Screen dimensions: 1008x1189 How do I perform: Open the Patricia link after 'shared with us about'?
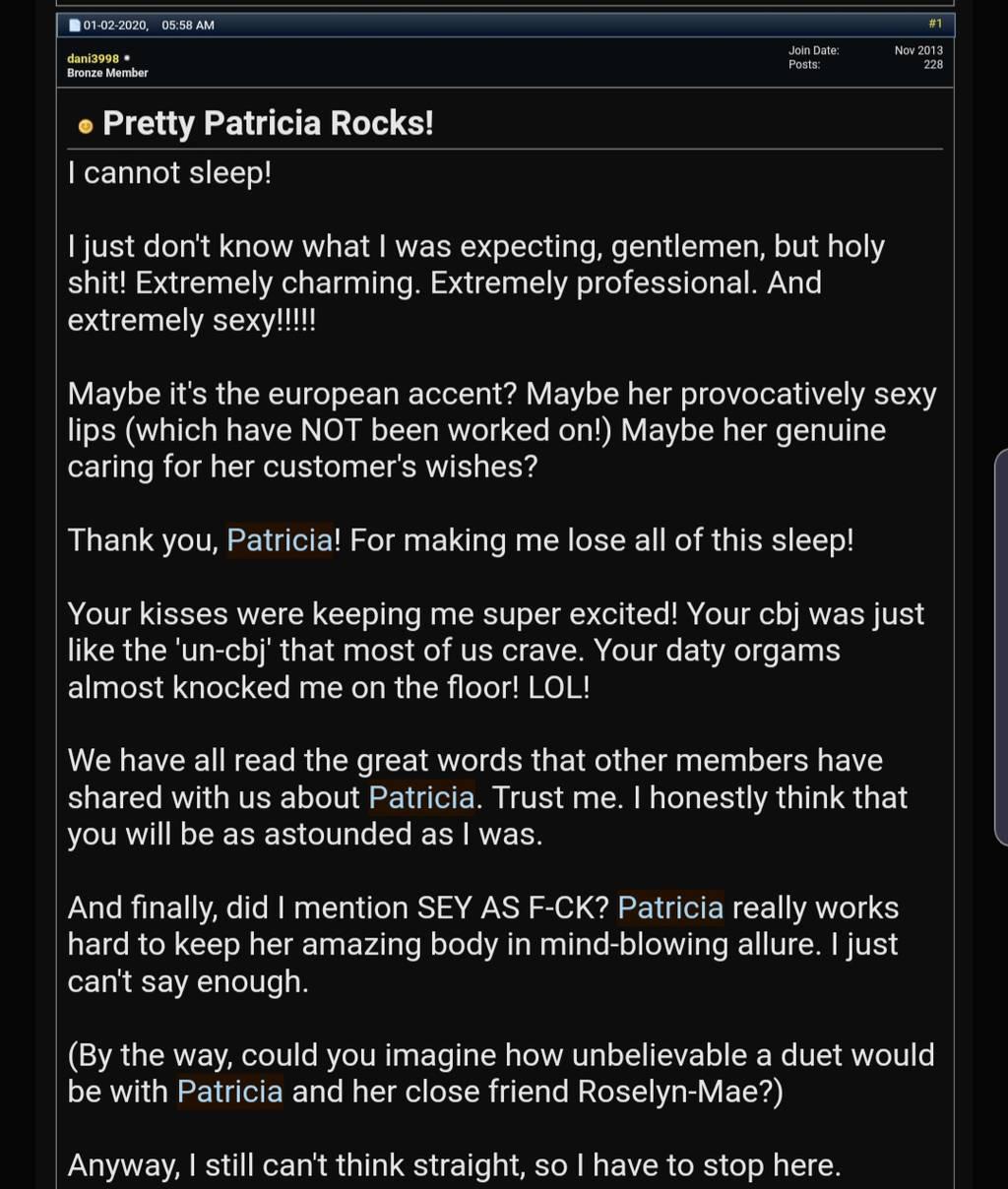(x=421, y=797)
